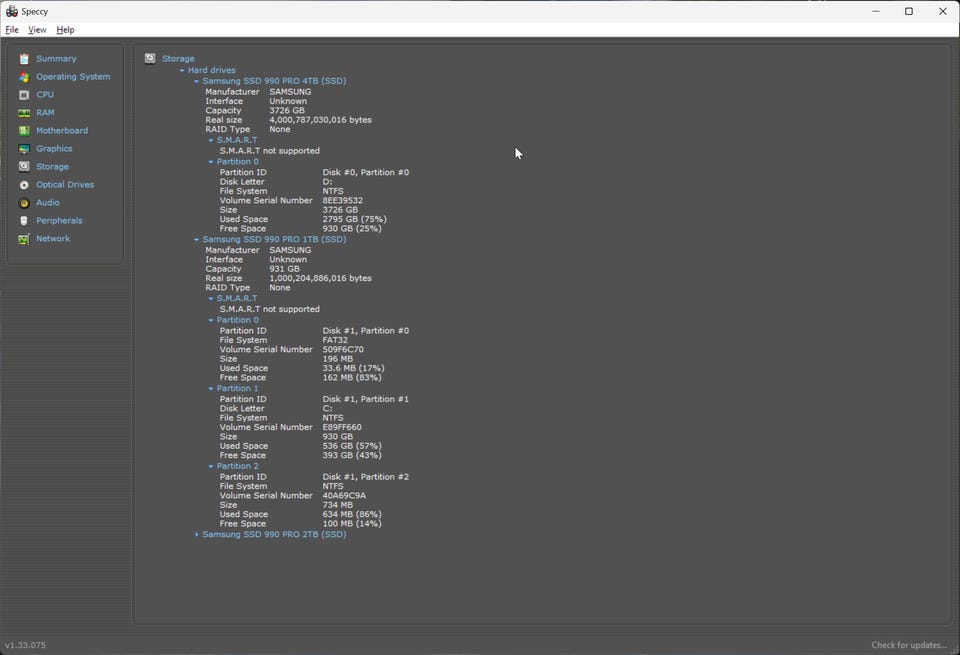
Task: Open the Motherboard icon in sidebar
Action: tap(24, 131)
